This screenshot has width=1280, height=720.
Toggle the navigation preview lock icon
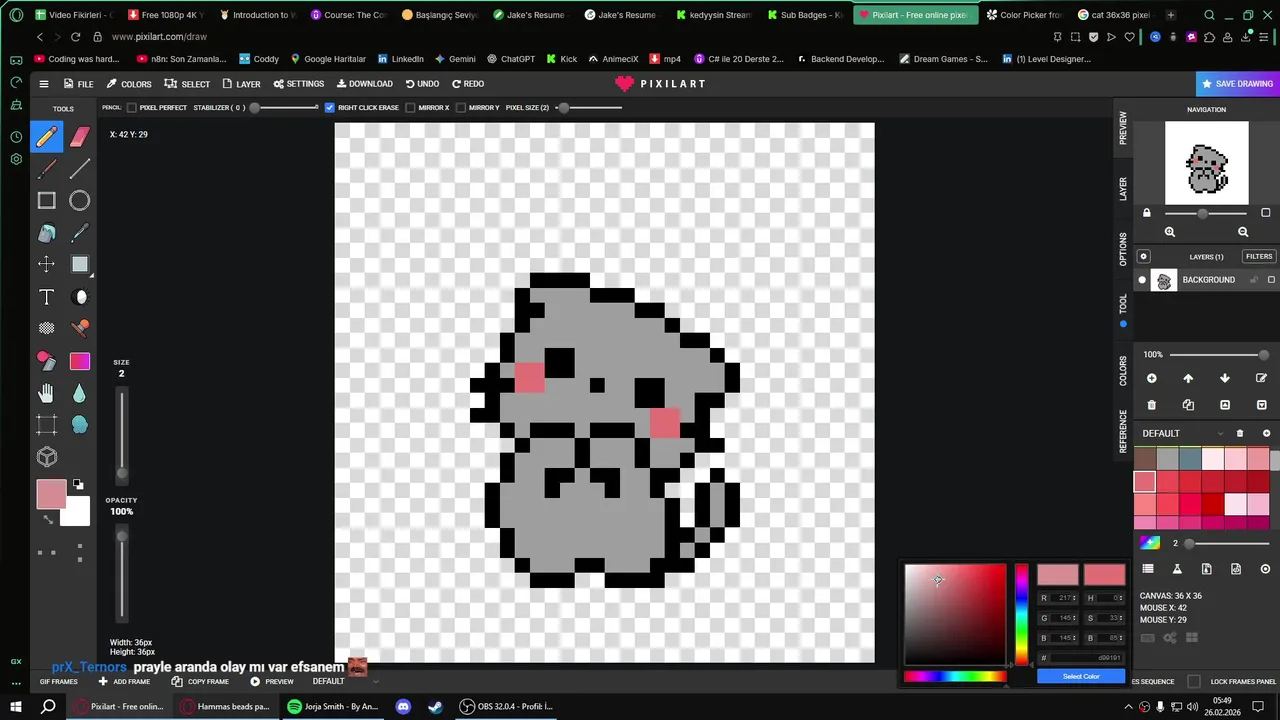1146,212
